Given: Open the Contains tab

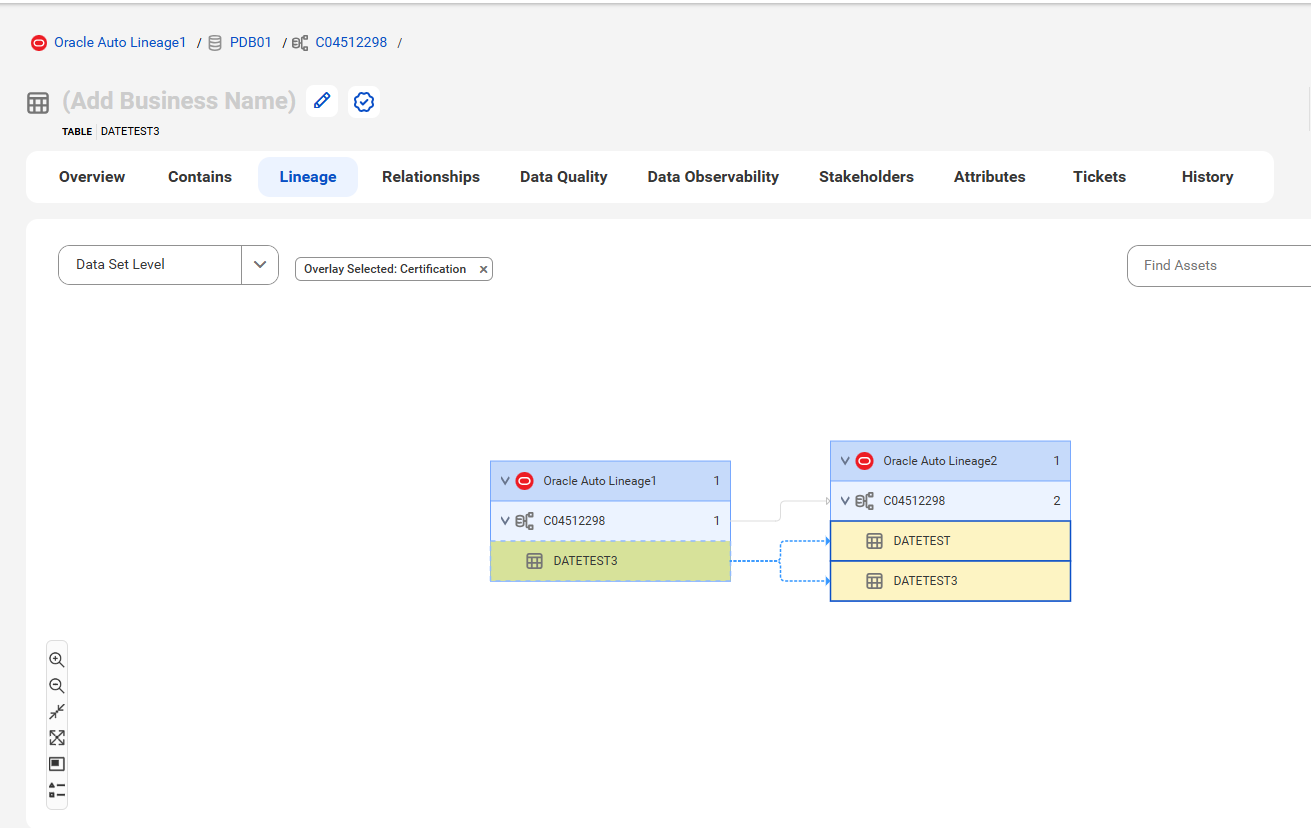Looking at the screenshot, I should pos(200,177).
